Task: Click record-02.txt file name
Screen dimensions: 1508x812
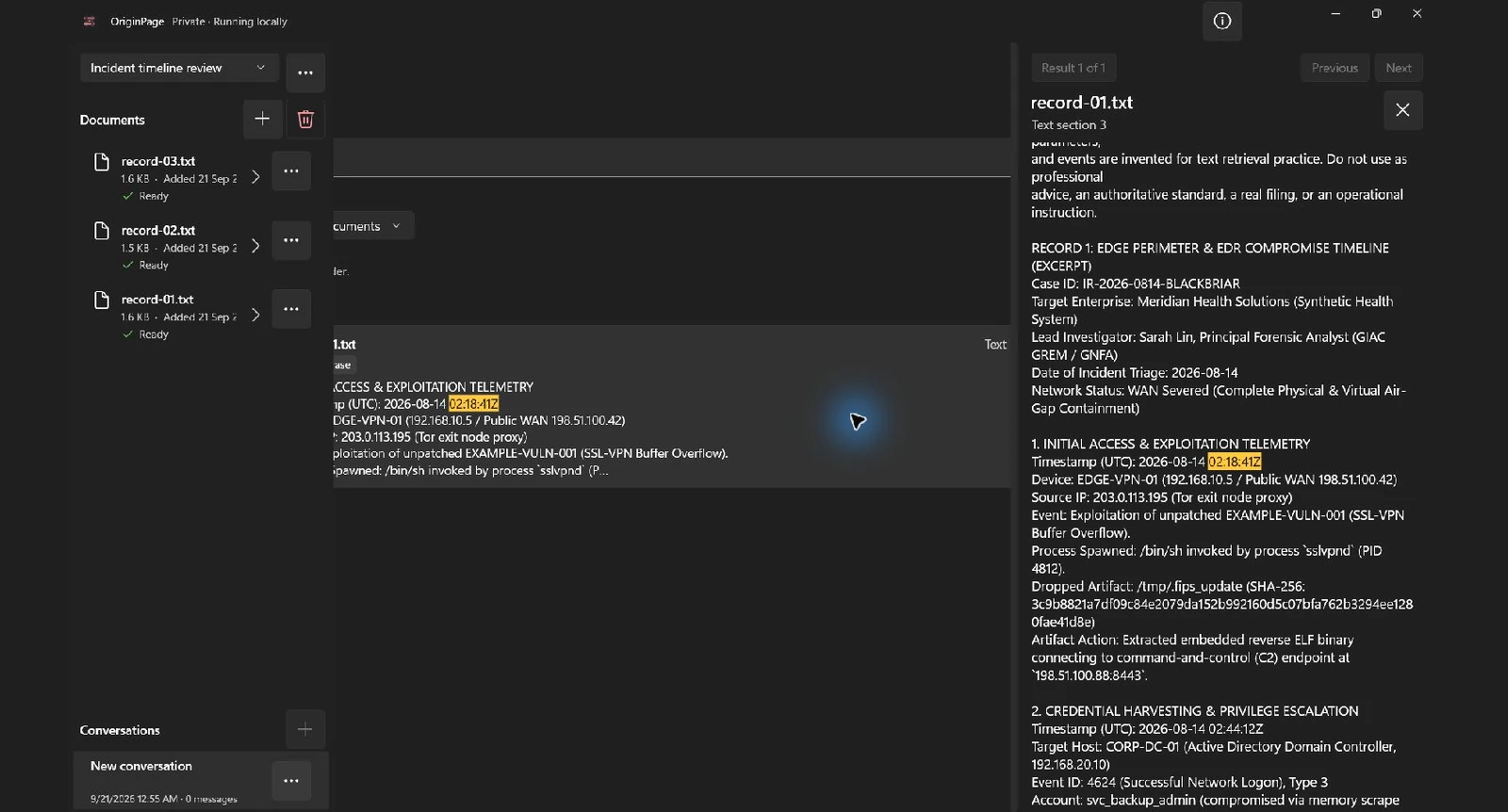Action: tap(158, 230)
